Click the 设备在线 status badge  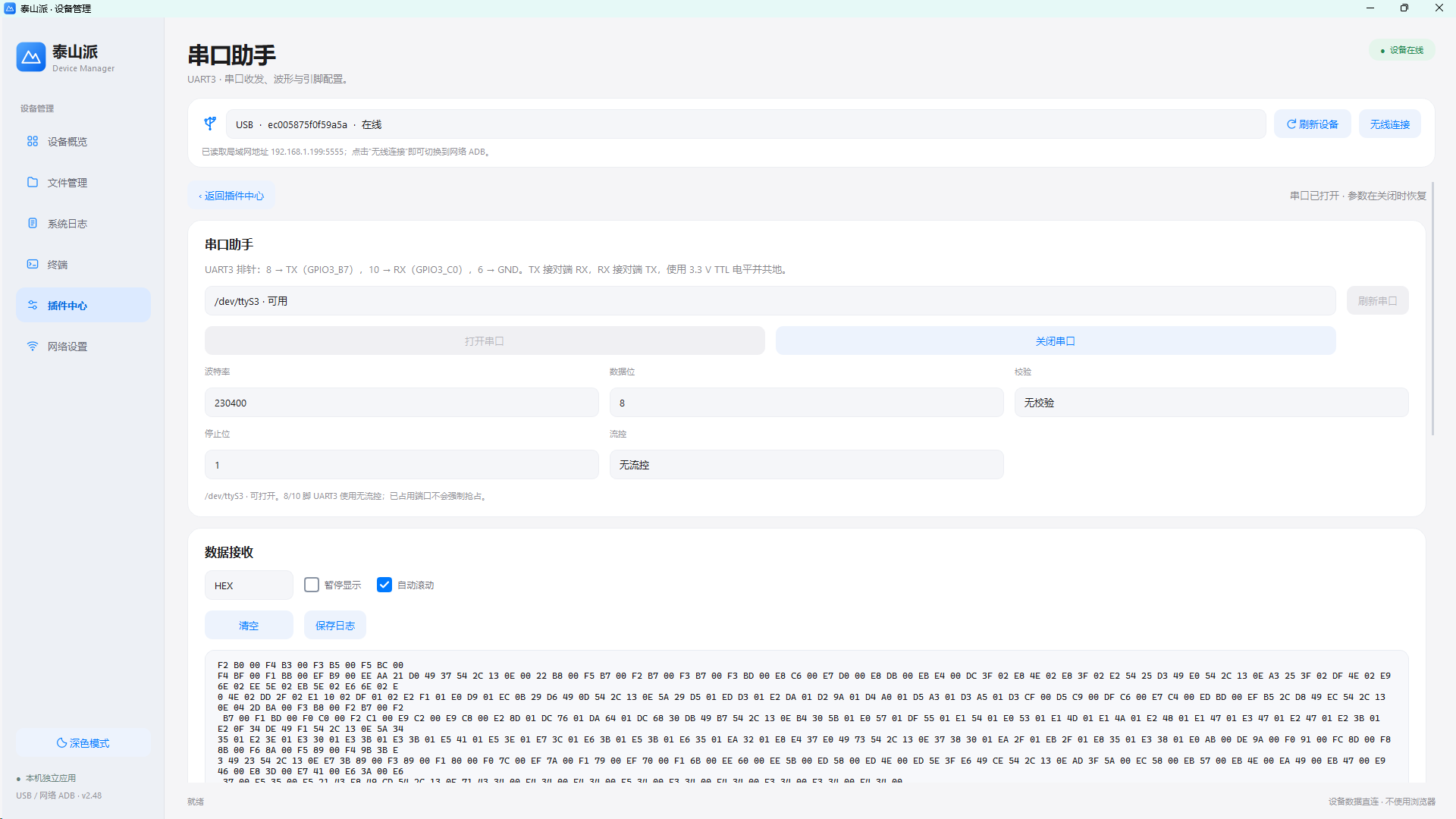tap(1401, 50)
